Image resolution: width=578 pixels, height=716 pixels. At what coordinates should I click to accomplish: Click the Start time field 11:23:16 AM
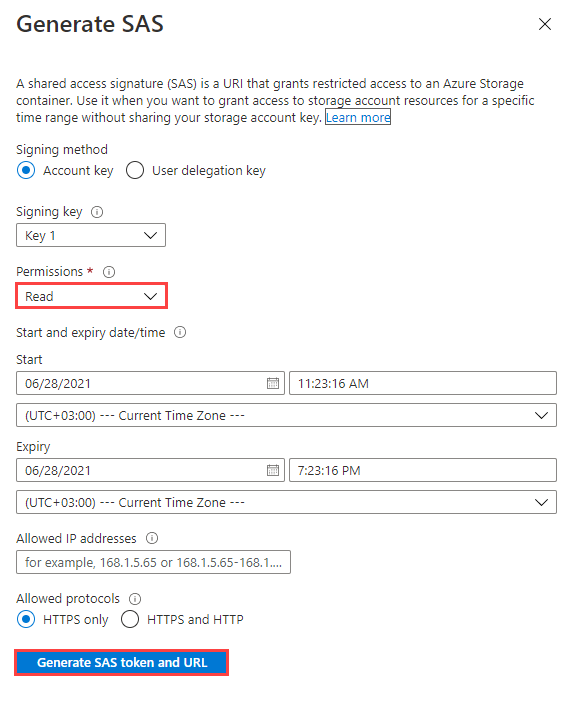pos(423,383)
